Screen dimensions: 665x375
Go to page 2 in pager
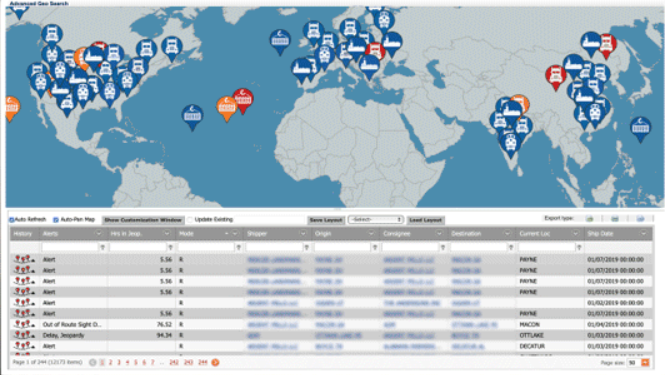click(110, 362)
